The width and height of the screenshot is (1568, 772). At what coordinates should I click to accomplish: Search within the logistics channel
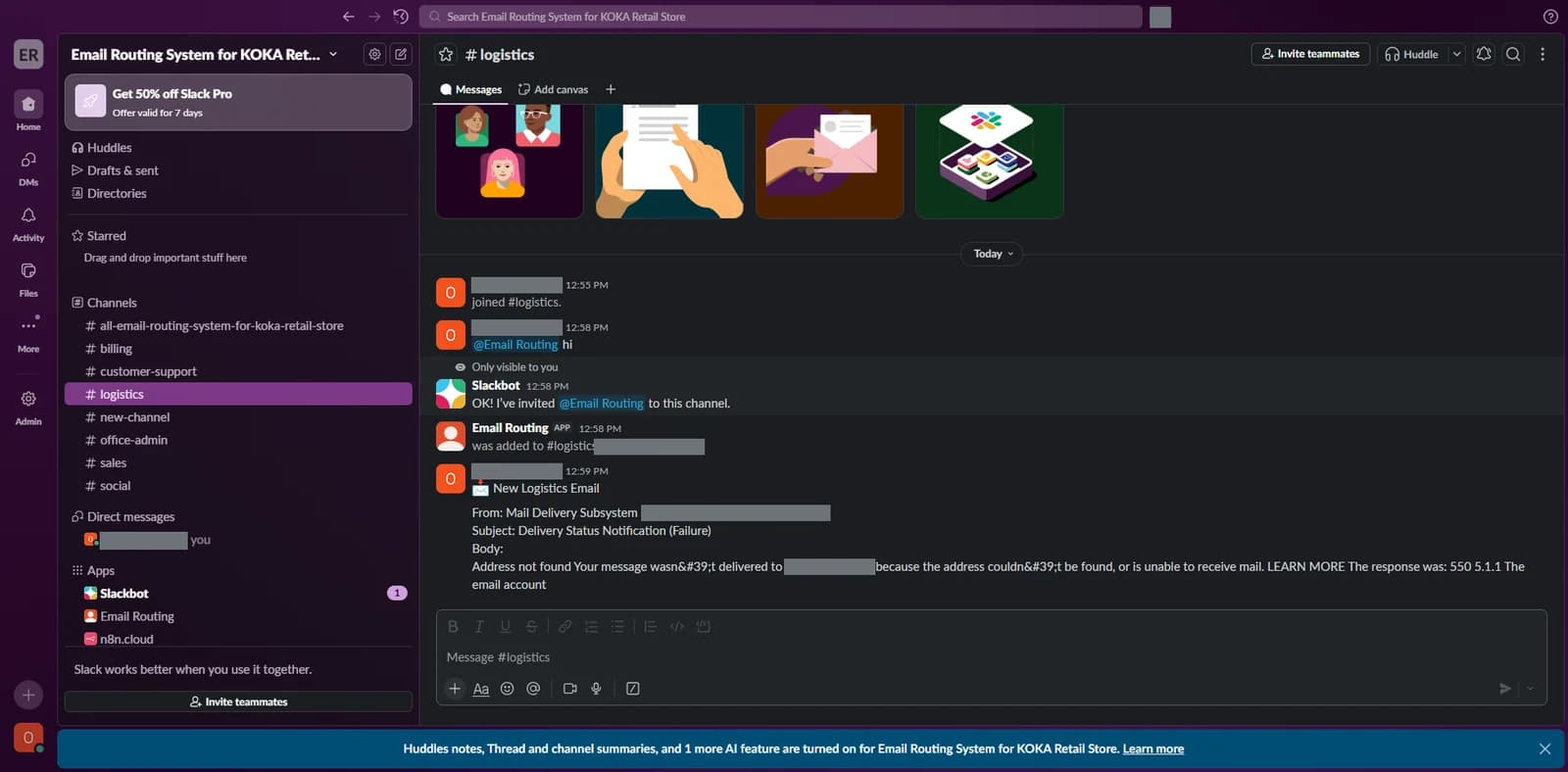1513,54
